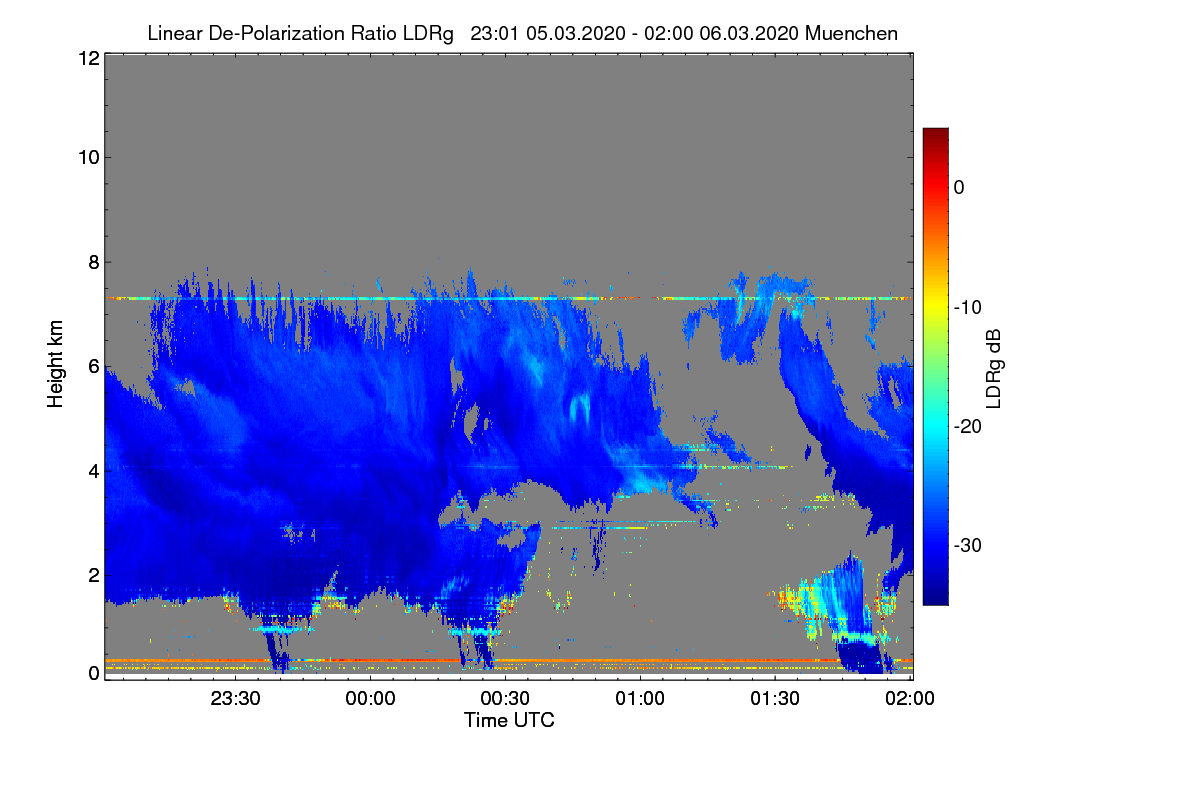Click the colorbar value -20
1200x800 pixels.
coord(966,427)
